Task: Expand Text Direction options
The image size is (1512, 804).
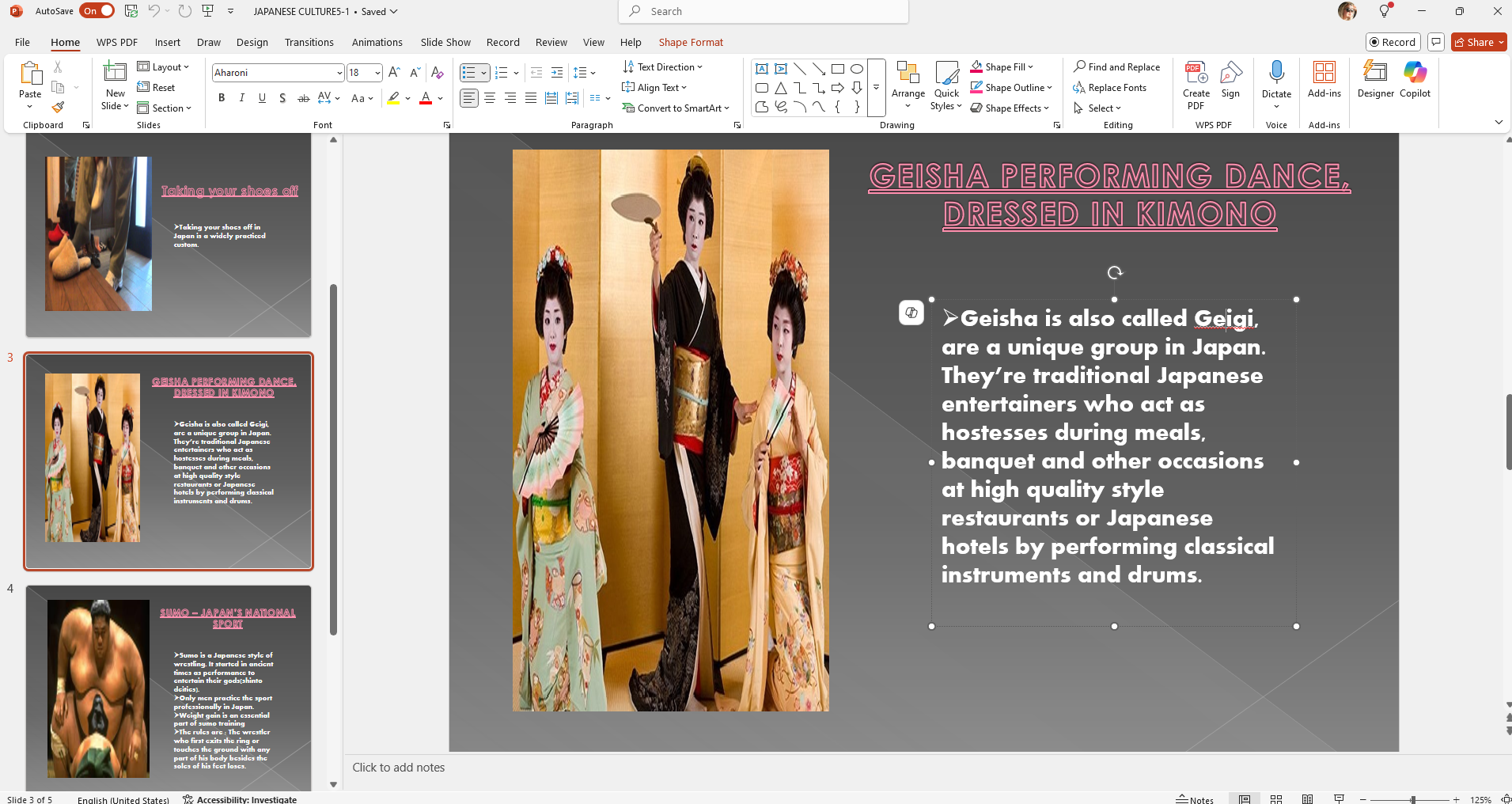Action: 663,67
